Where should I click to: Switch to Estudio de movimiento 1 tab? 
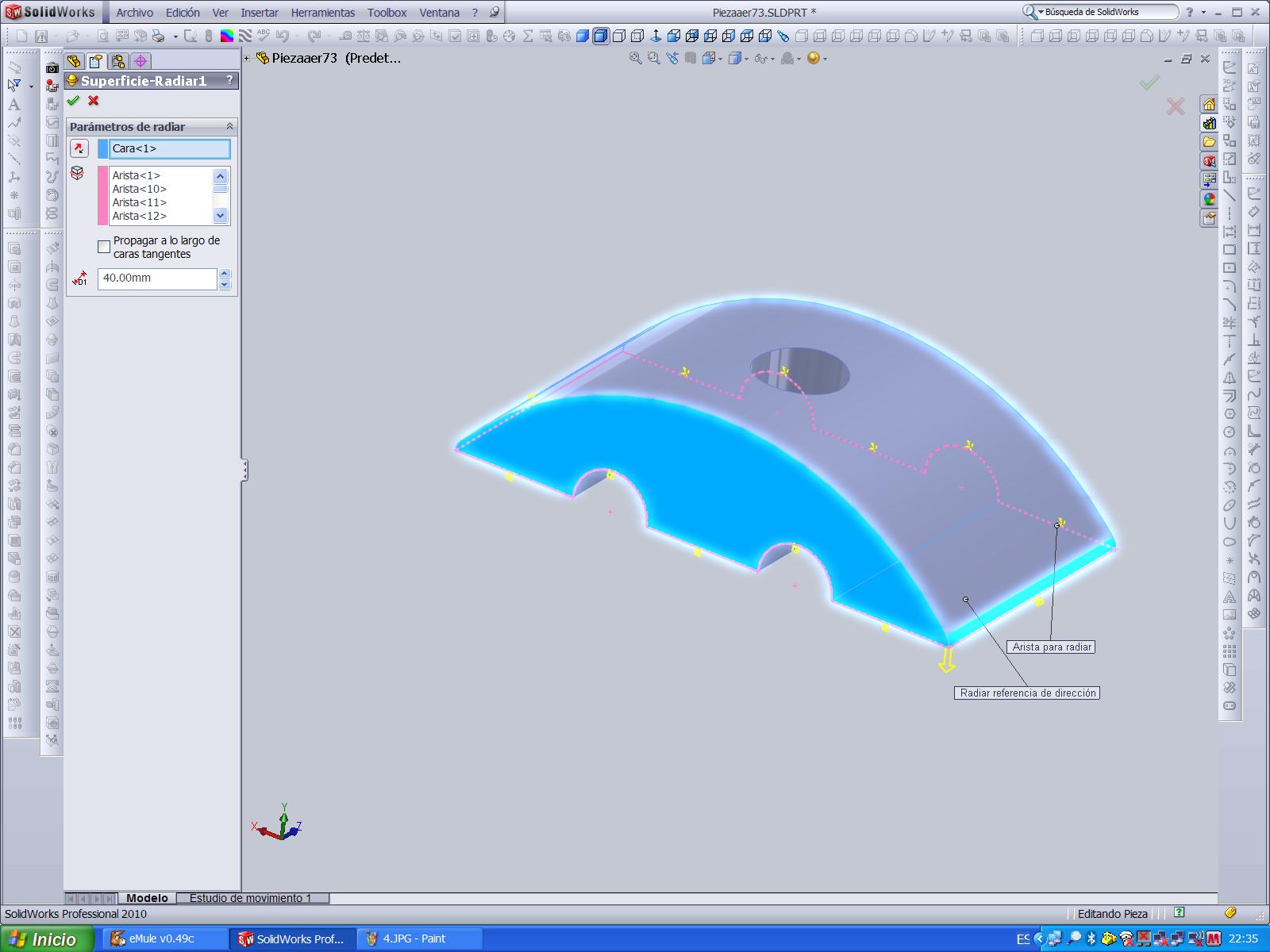click(x=251, y=898)
